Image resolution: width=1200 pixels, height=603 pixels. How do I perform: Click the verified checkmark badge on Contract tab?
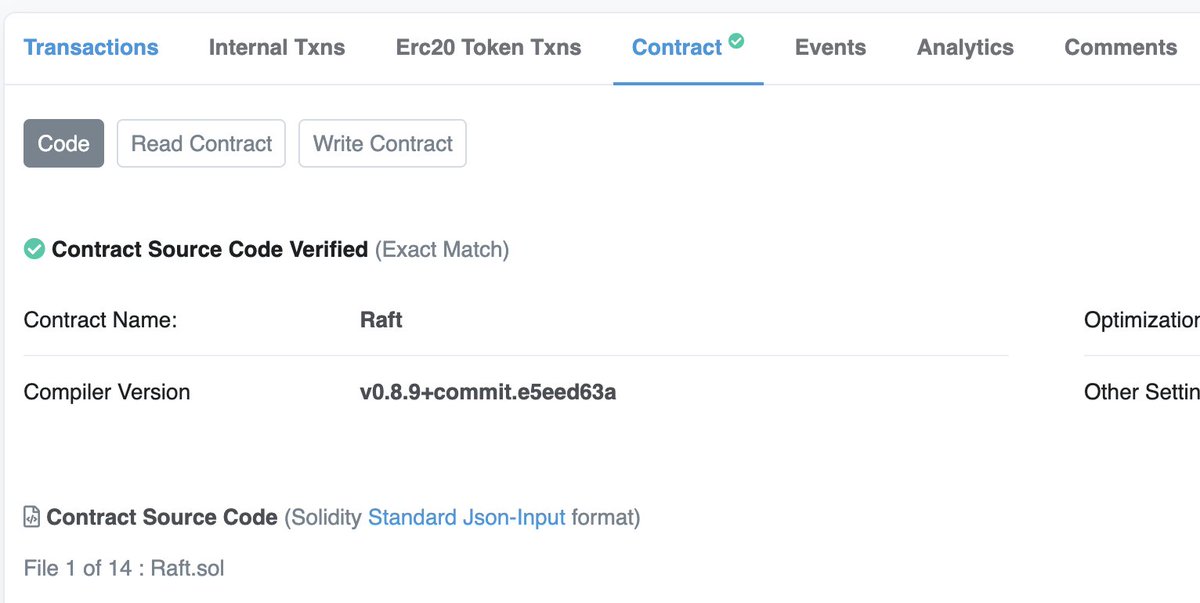click(x=737, y=41)
